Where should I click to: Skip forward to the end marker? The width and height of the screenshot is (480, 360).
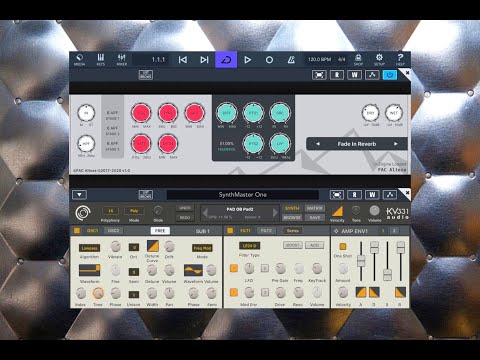point(204,60)
